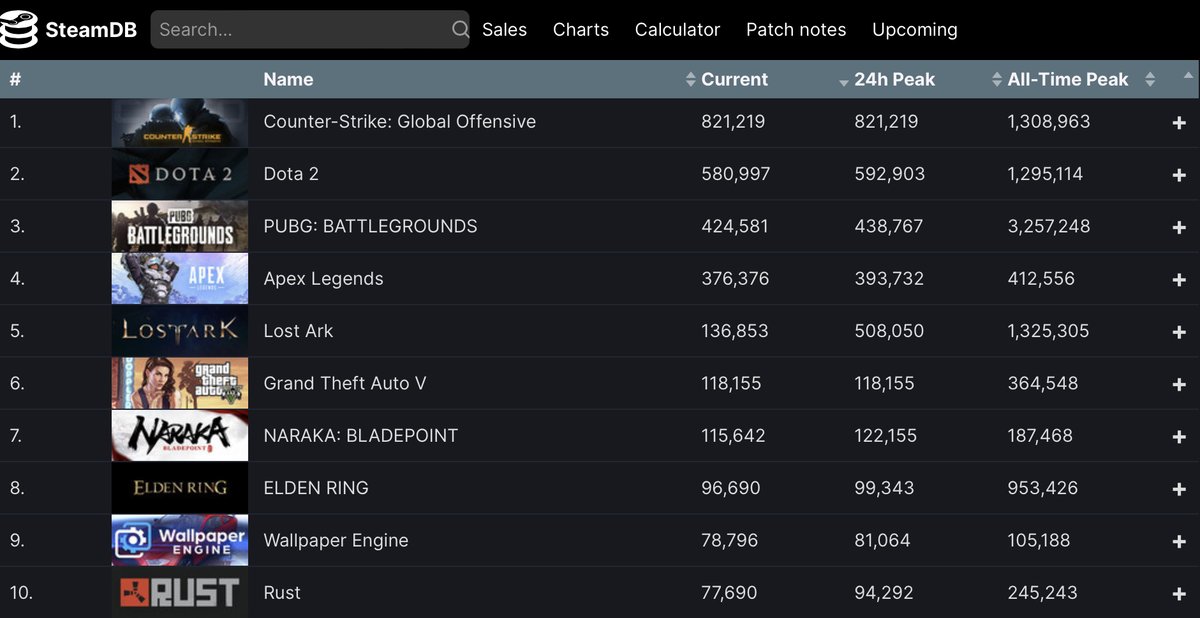Open the Rust name link
Image resolution: width=1200 pixels, height=618 pixels.
tap(282, 592)
